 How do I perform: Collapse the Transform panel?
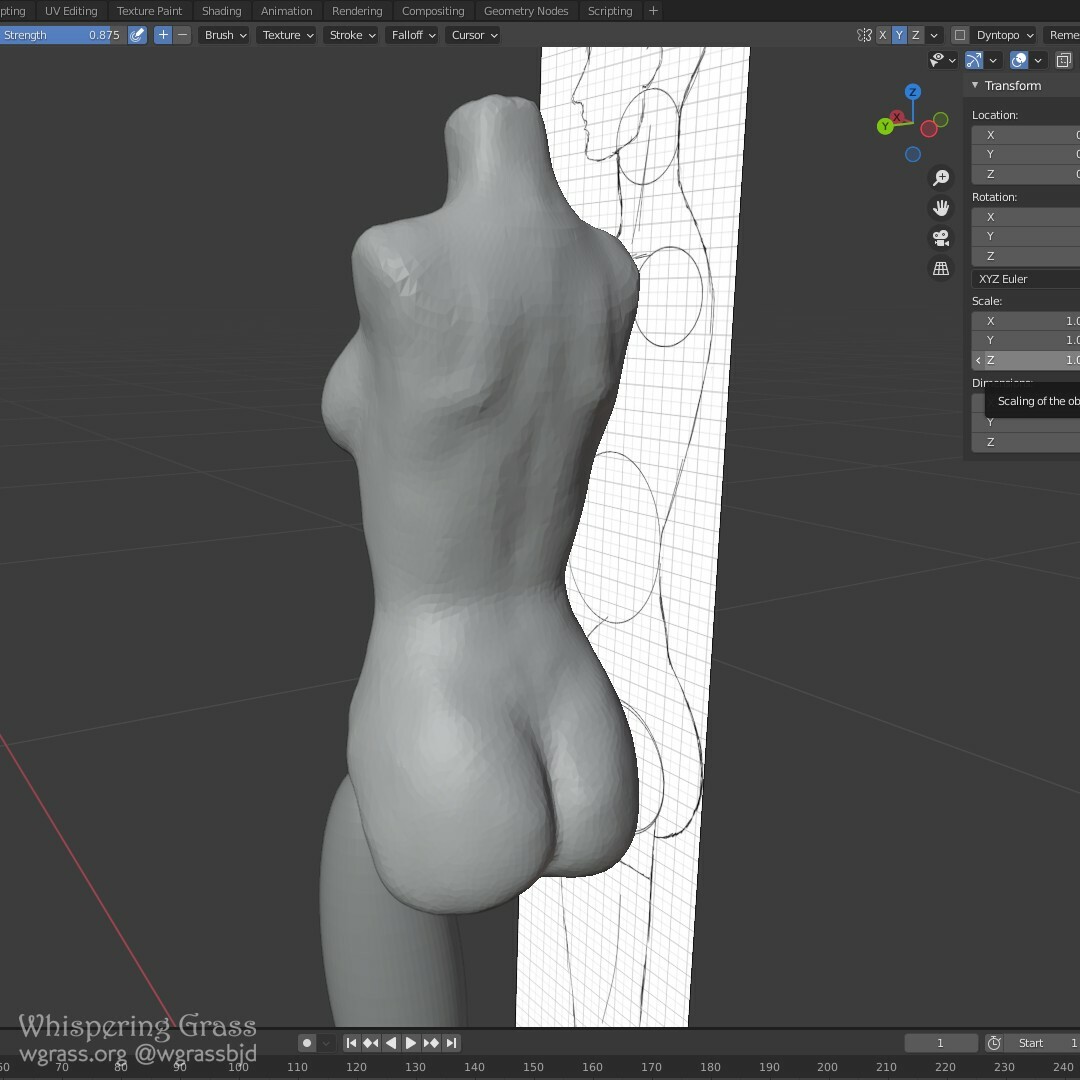pyautogui.click(x=975, y=85)
